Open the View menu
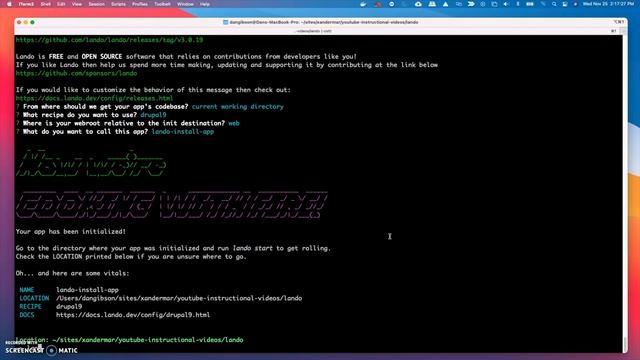 pyautogui.click(x=77, y=4)
